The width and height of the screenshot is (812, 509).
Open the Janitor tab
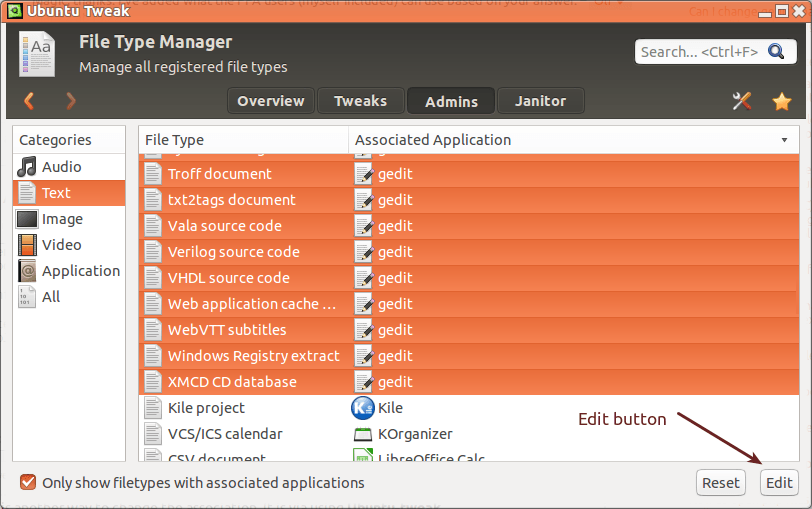click(x=540, y=101)
